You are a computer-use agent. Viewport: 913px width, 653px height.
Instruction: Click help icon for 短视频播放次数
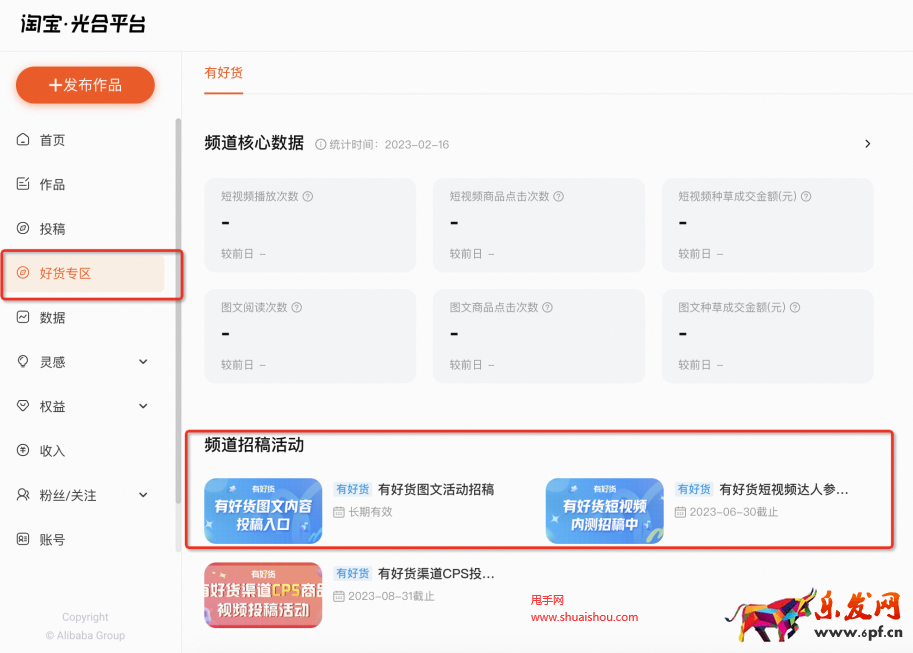[x=308, y=196]
